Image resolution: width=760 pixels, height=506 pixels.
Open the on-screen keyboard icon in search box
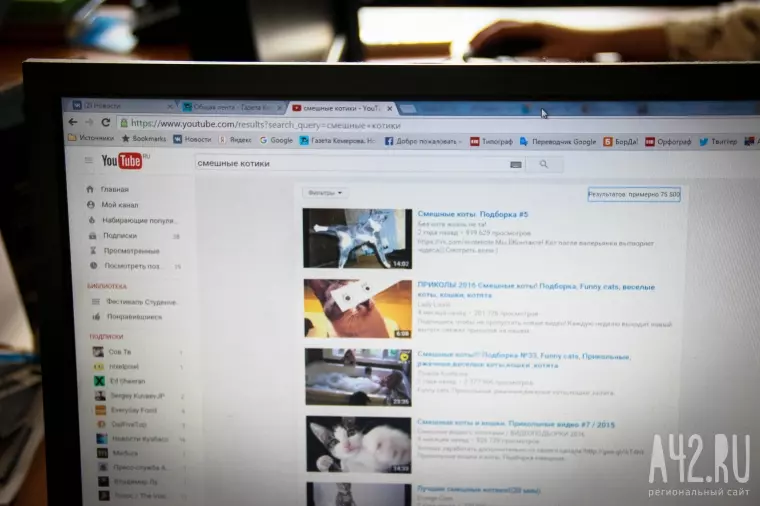[516, 165]
